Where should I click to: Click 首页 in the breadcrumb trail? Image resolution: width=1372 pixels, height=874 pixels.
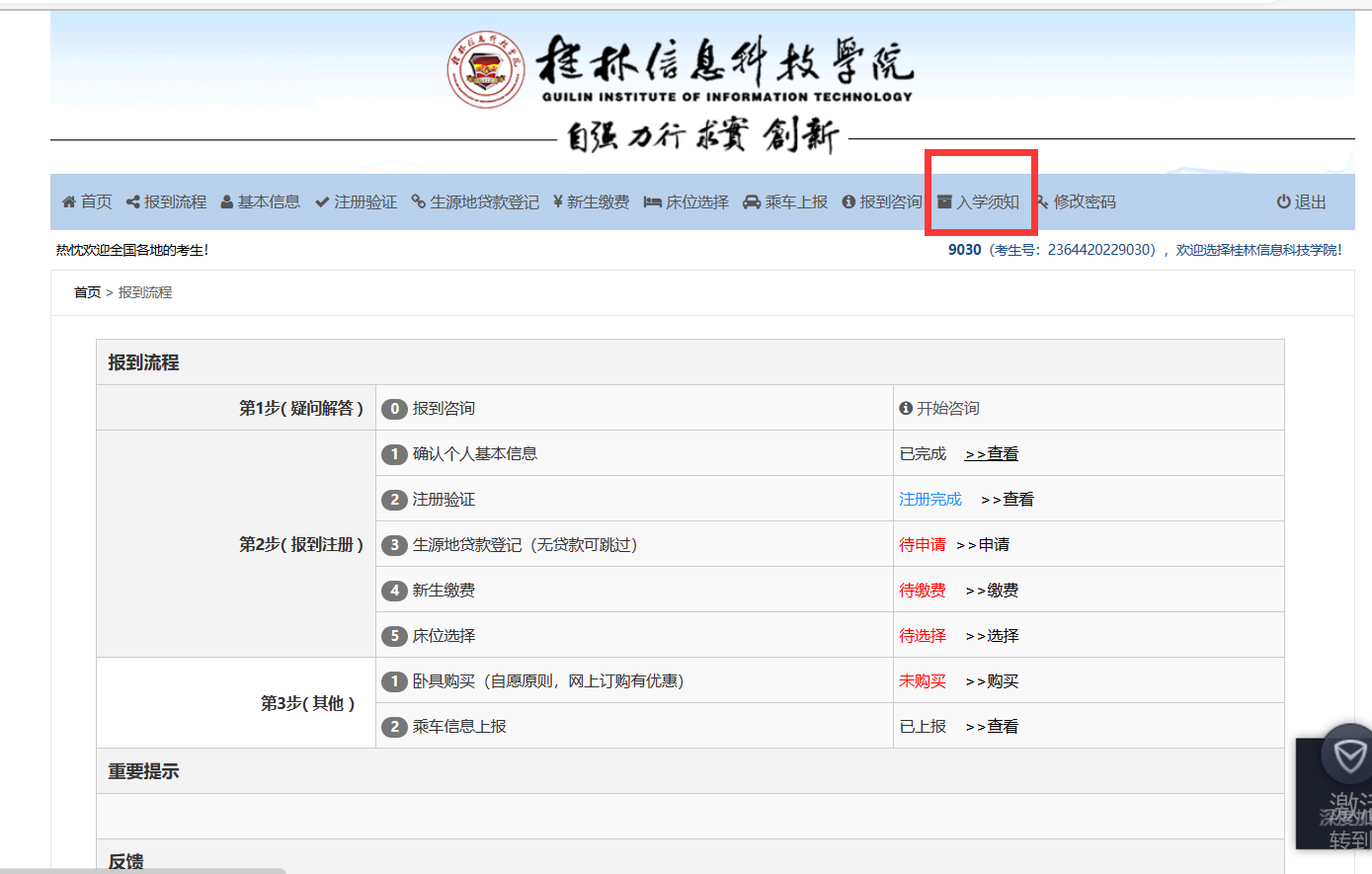87,293
